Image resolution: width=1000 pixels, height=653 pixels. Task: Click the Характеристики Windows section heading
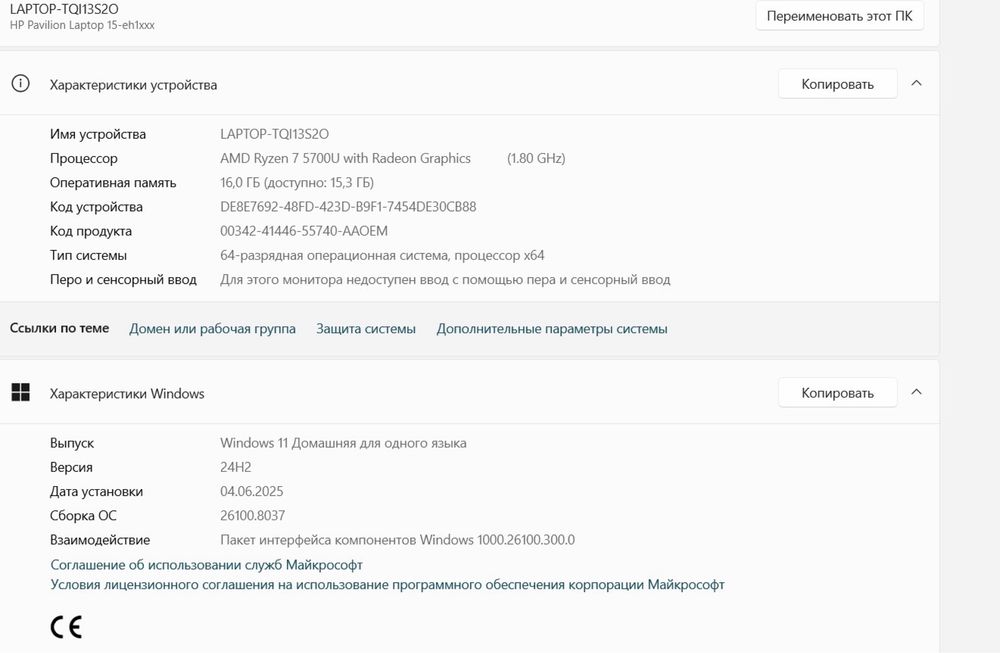point(127,393)
